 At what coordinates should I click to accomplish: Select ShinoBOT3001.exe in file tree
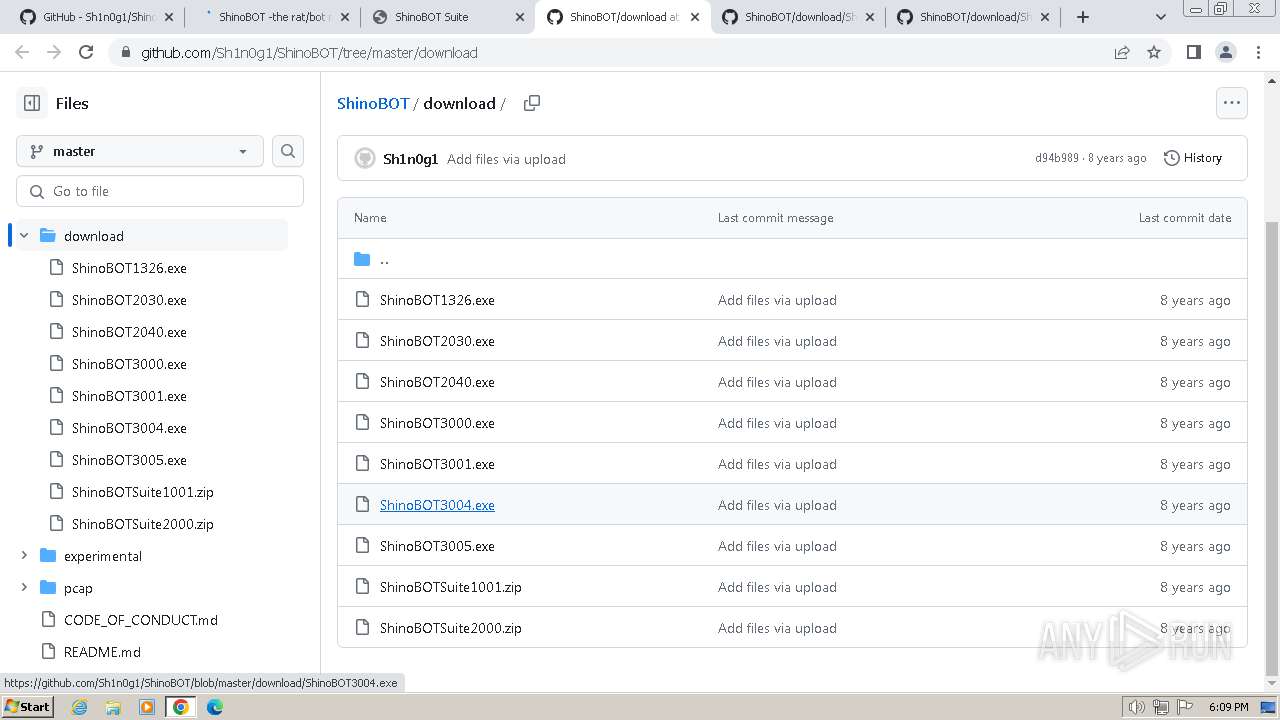[x=129, y=396]
